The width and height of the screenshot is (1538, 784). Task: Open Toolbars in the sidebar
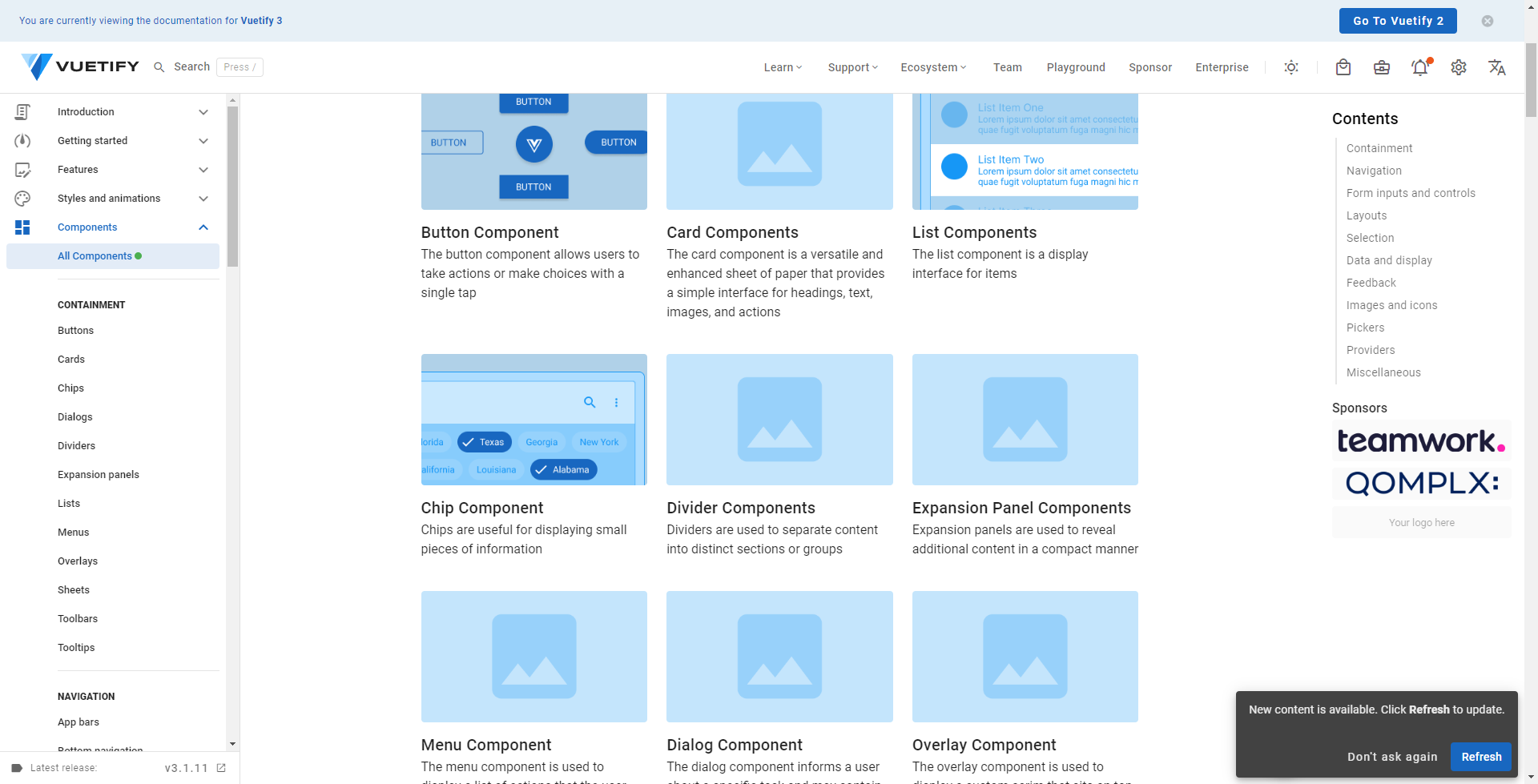pos(78,619)
